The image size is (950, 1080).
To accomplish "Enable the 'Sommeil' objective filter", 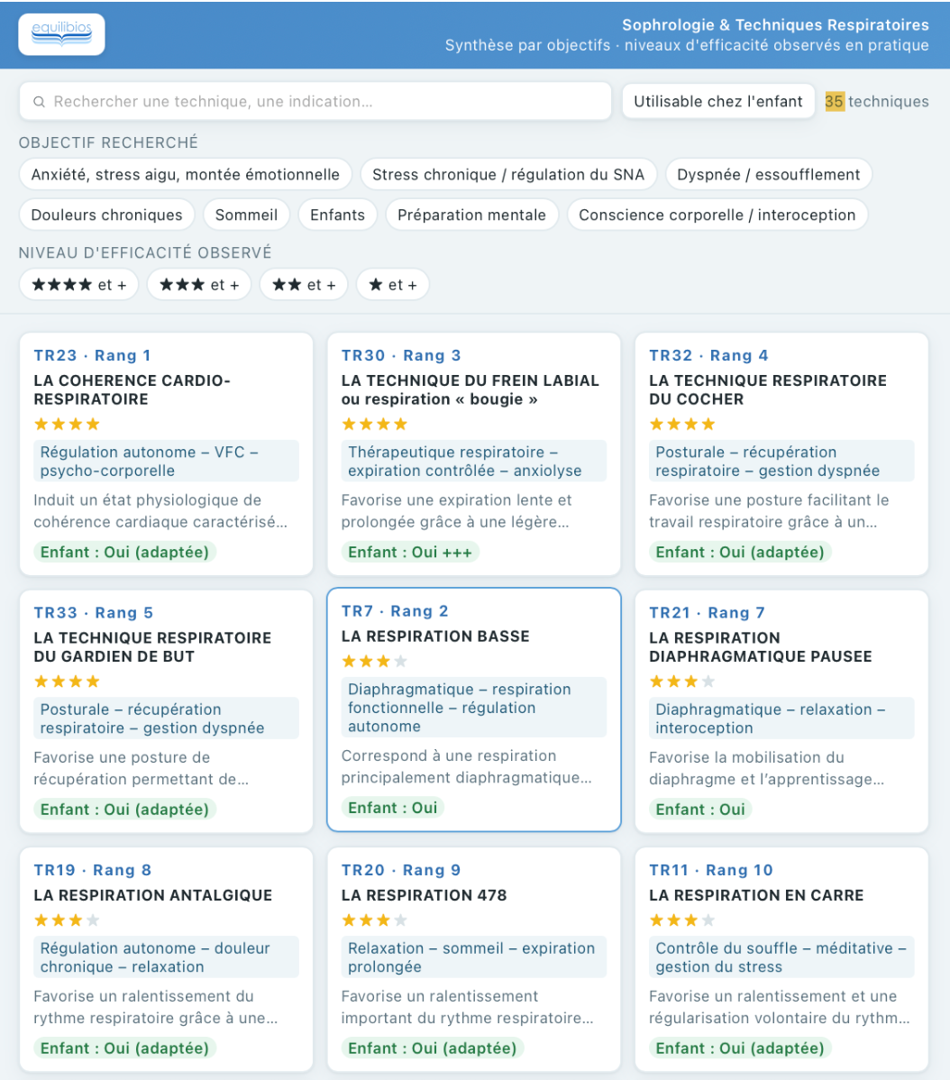I will point(246,215).
